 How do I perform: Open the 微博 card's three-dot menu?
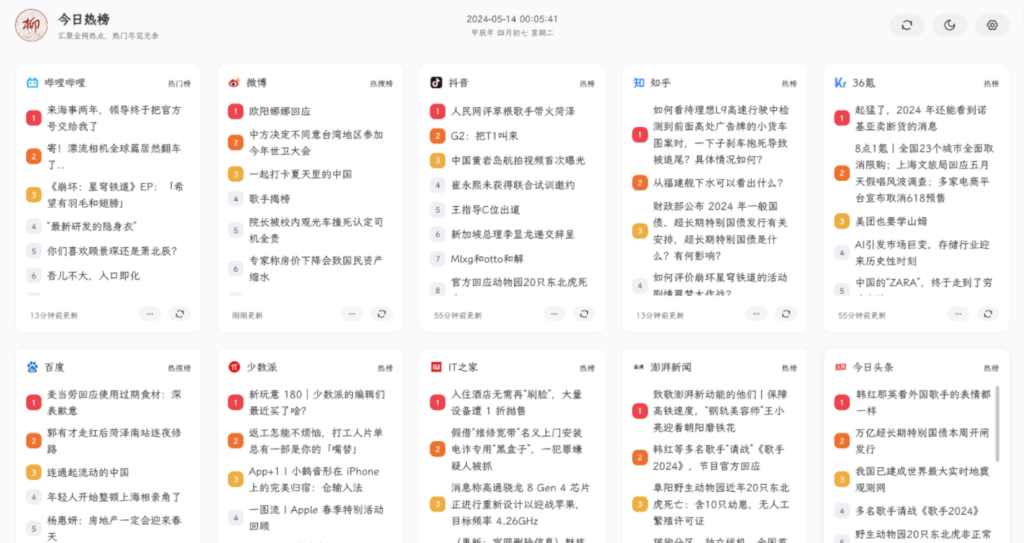352,314
